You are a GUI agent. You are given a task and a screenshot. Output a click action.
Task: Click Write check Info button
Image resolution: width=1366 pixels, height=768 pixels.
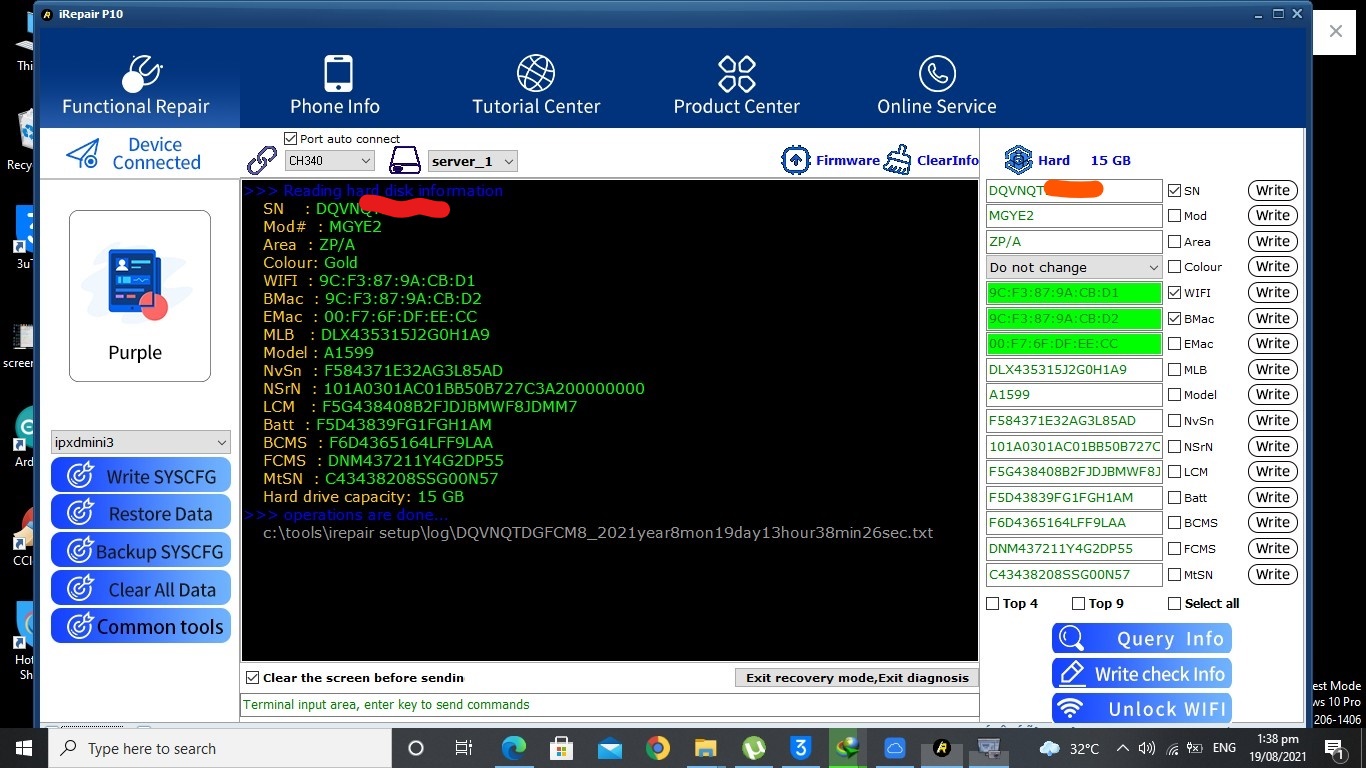click(1142, 674)
